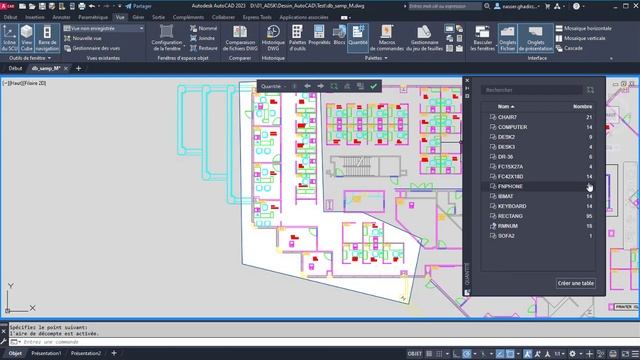Click Mosaïque horizontale
This screenshot has width=640, height=360.
(x=584, y=29)
